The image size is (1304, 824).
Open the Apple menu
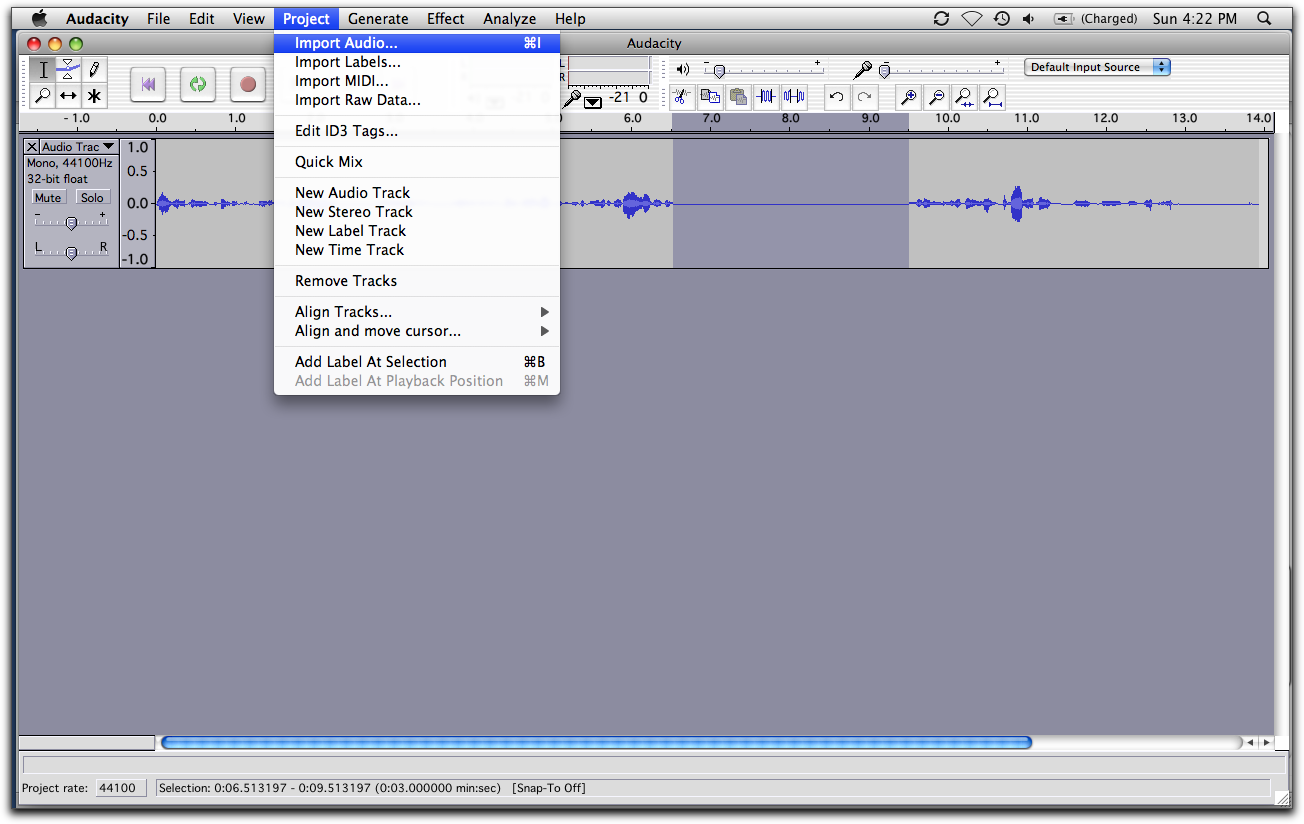[x=39, y=18]
